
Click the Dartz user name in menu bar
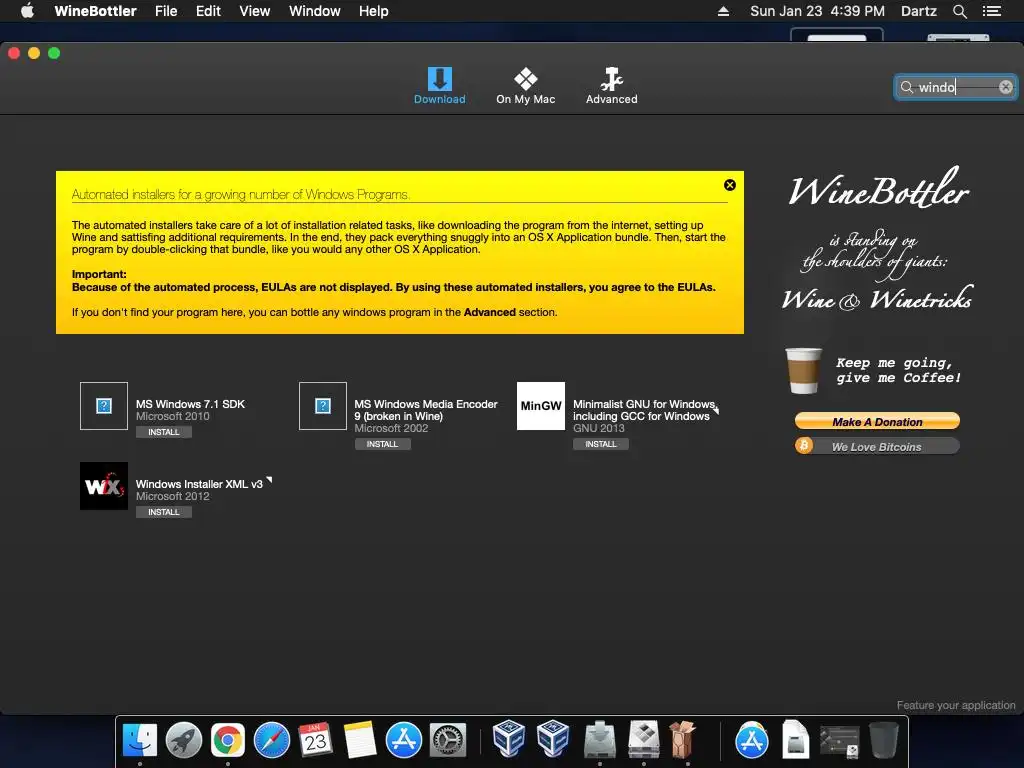(918, 11)
